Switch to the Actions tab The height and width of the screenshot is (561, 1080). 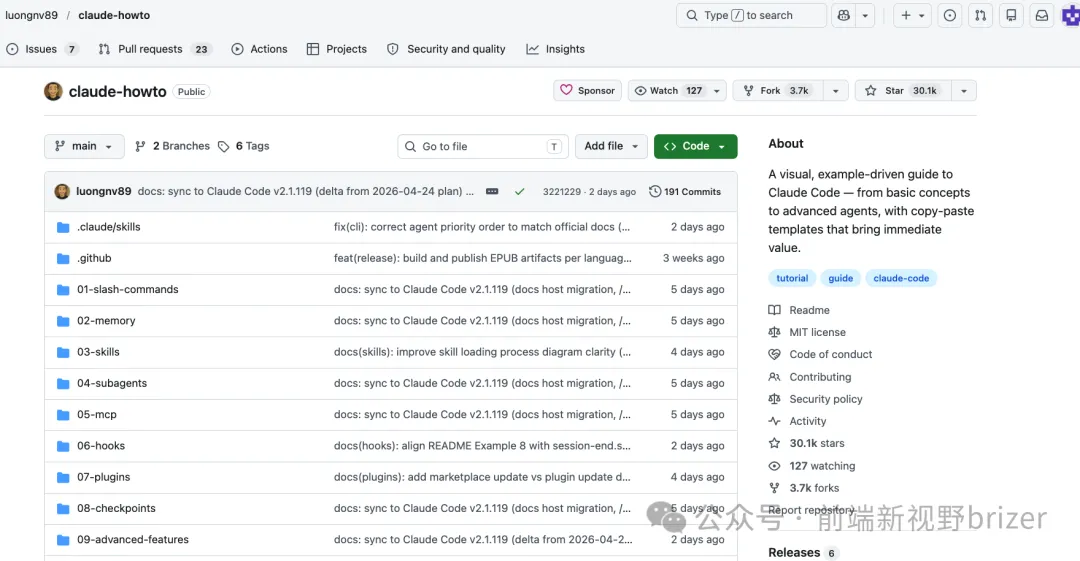(260, 49)
